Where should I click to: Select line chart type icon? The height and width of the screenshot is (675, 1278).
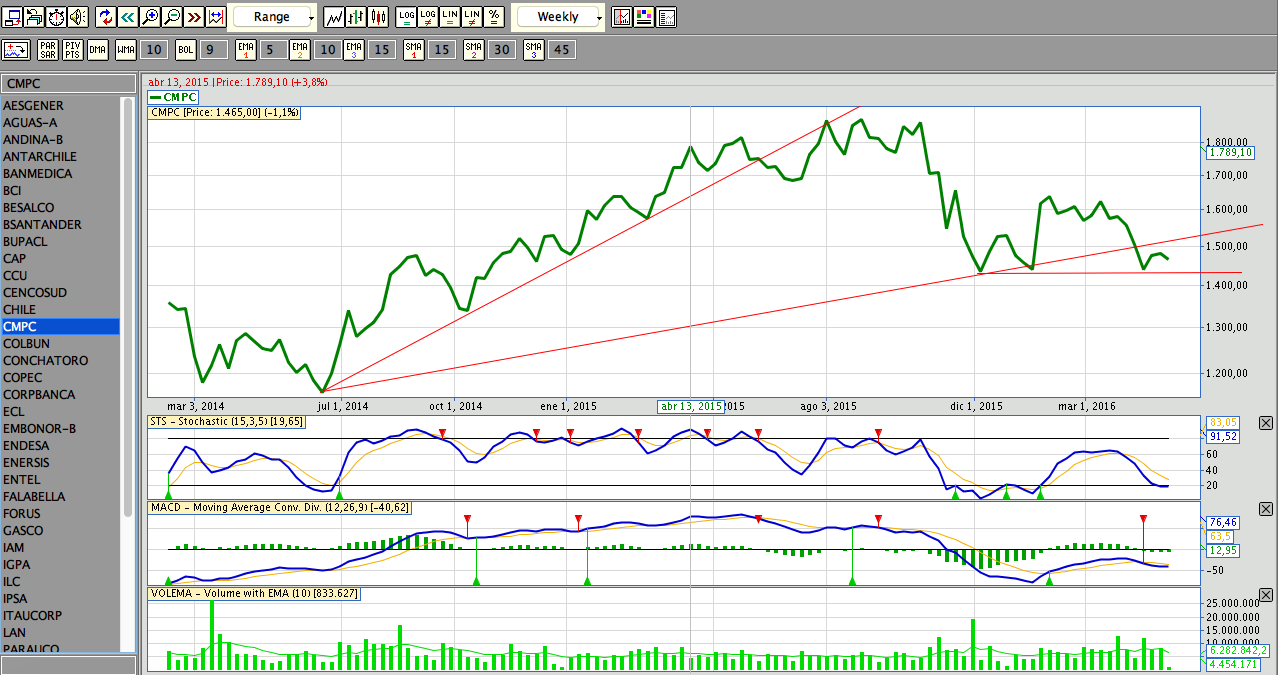click(x=335, y=17)
